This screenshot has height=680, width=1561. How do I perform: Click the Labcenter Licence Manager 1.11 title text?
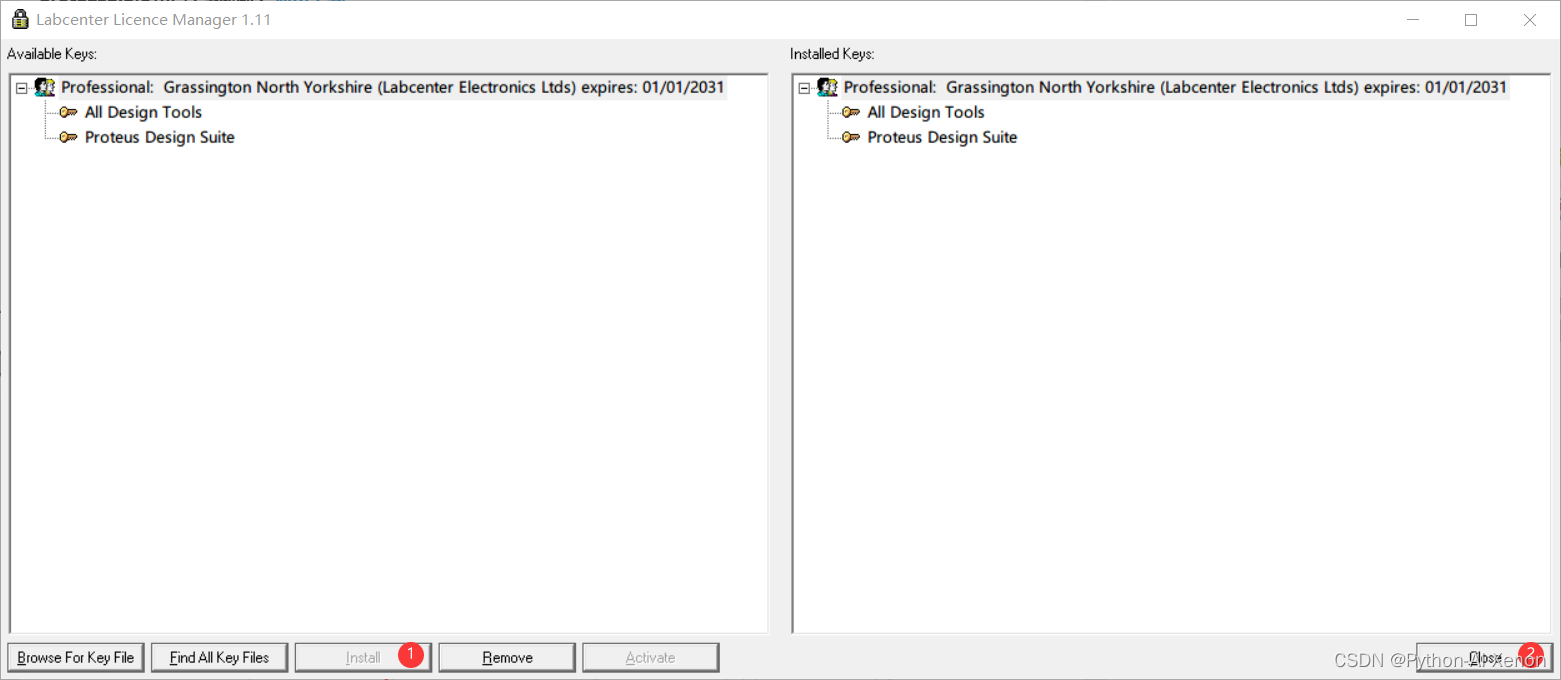(154, 20)
